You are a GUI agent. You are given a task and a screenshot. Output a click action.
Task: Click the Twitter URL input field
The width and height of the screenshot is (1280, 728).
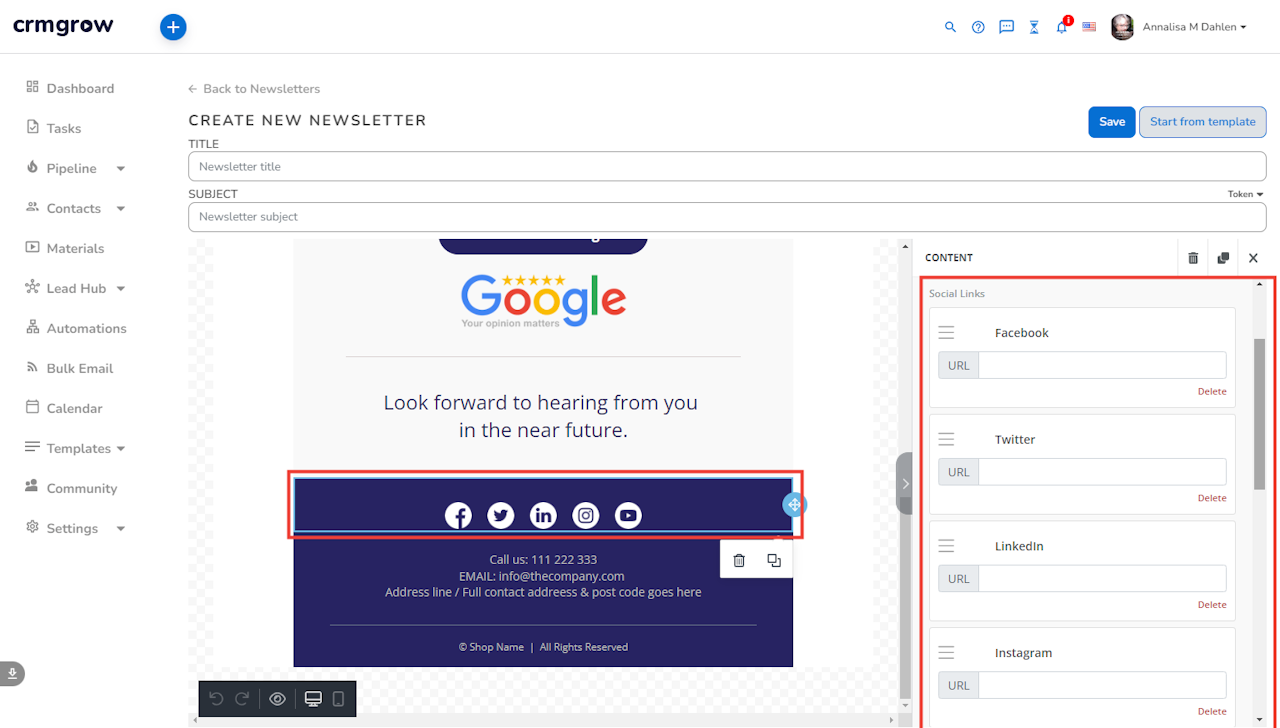(x=1102, y=472)
